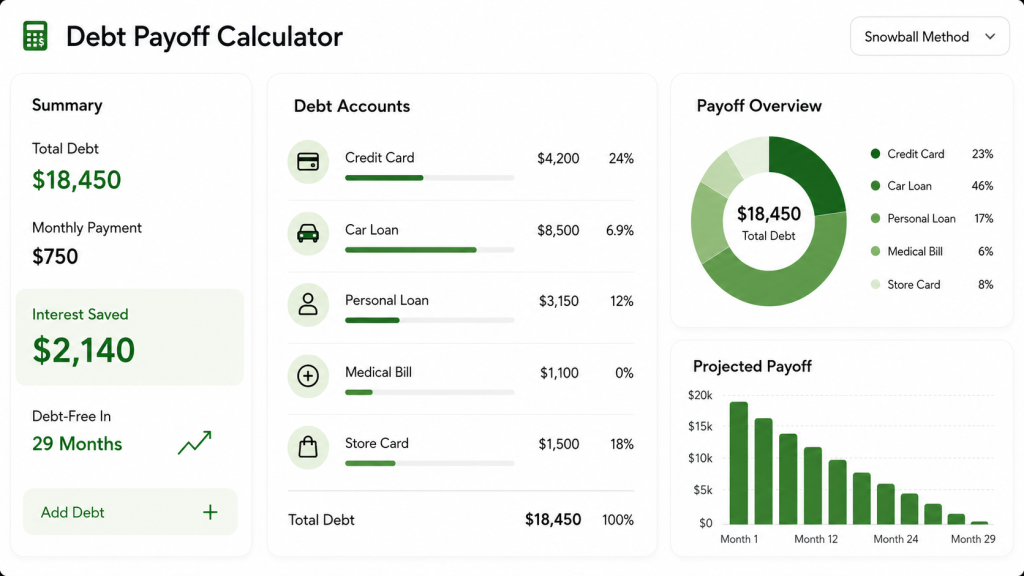Click the Credit Card account icon
The height and width of the screenshot is (576, 1024).
pos(308,161)
